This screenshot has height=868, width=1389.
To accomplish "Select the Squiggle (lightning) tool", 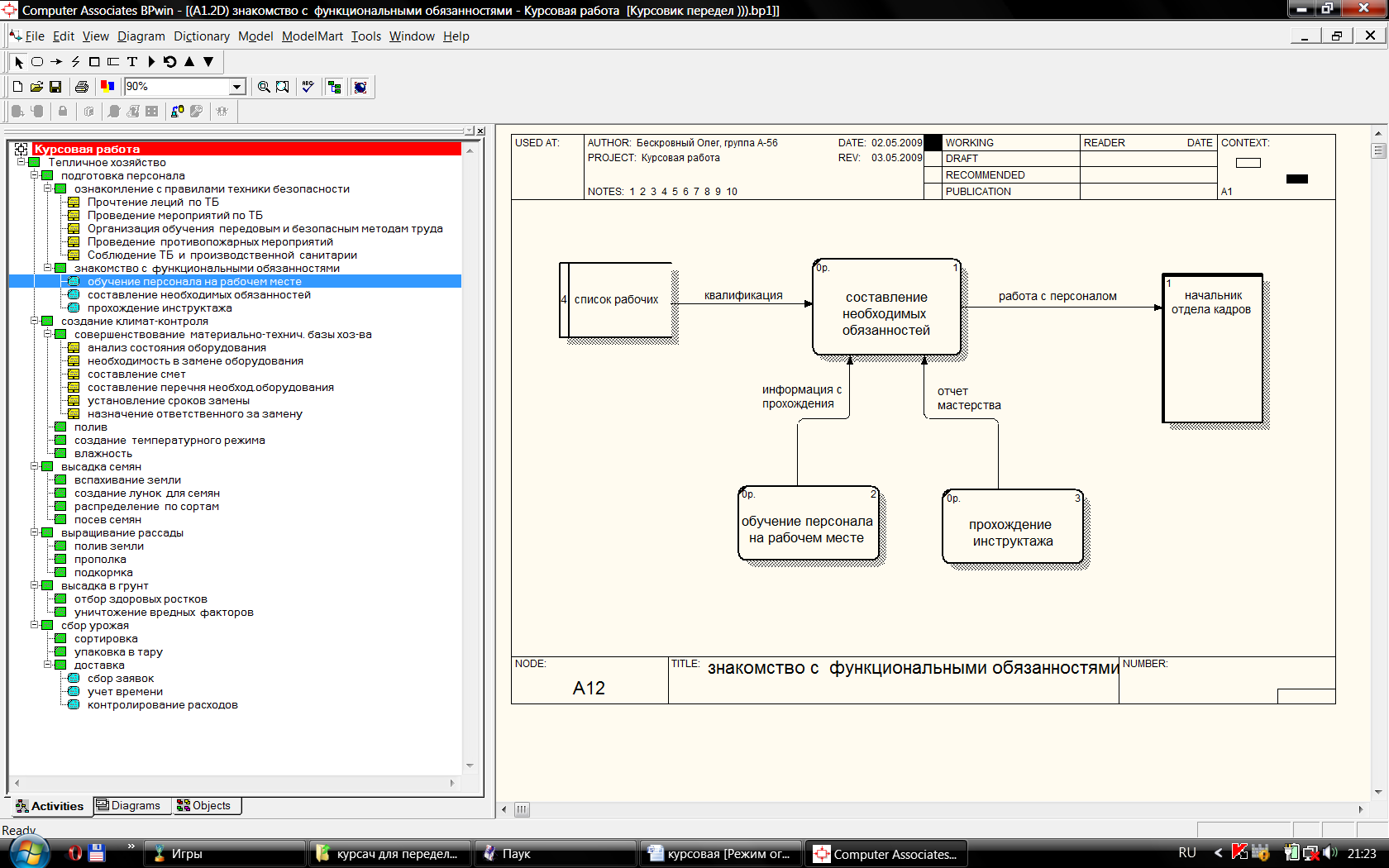I will (x=75, y=62).
